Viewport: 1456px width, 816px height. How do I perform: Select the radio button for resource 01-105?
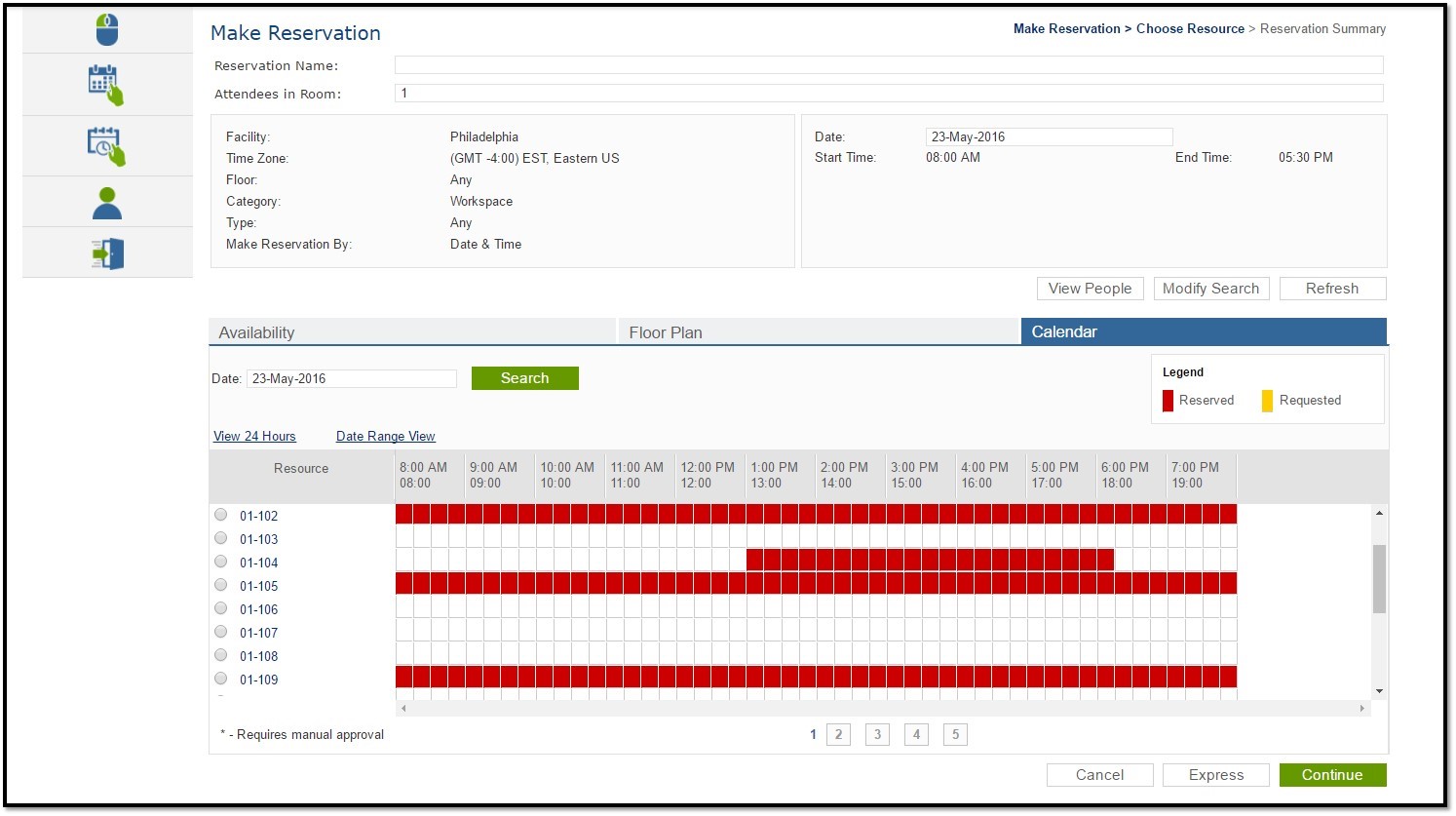pos(221,585)
